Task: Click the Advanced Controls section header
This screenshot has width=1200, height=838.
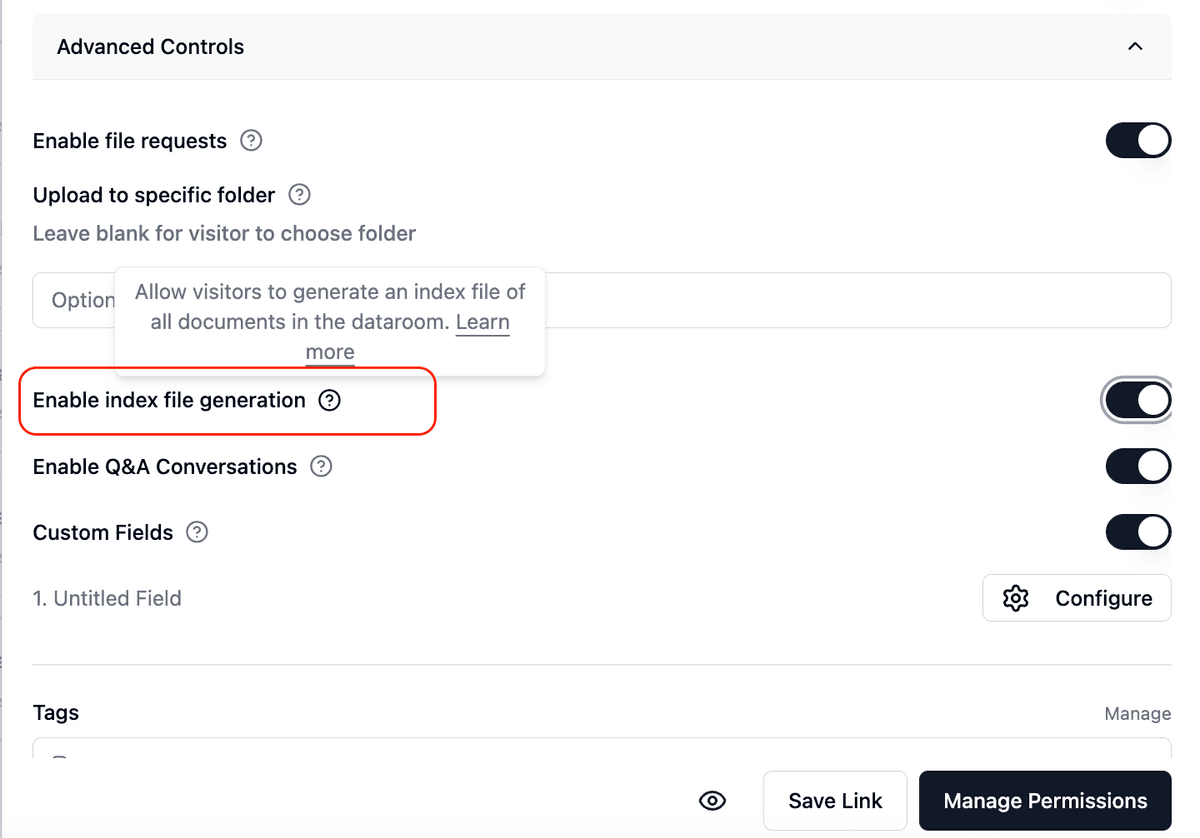Action: [151, 47]
